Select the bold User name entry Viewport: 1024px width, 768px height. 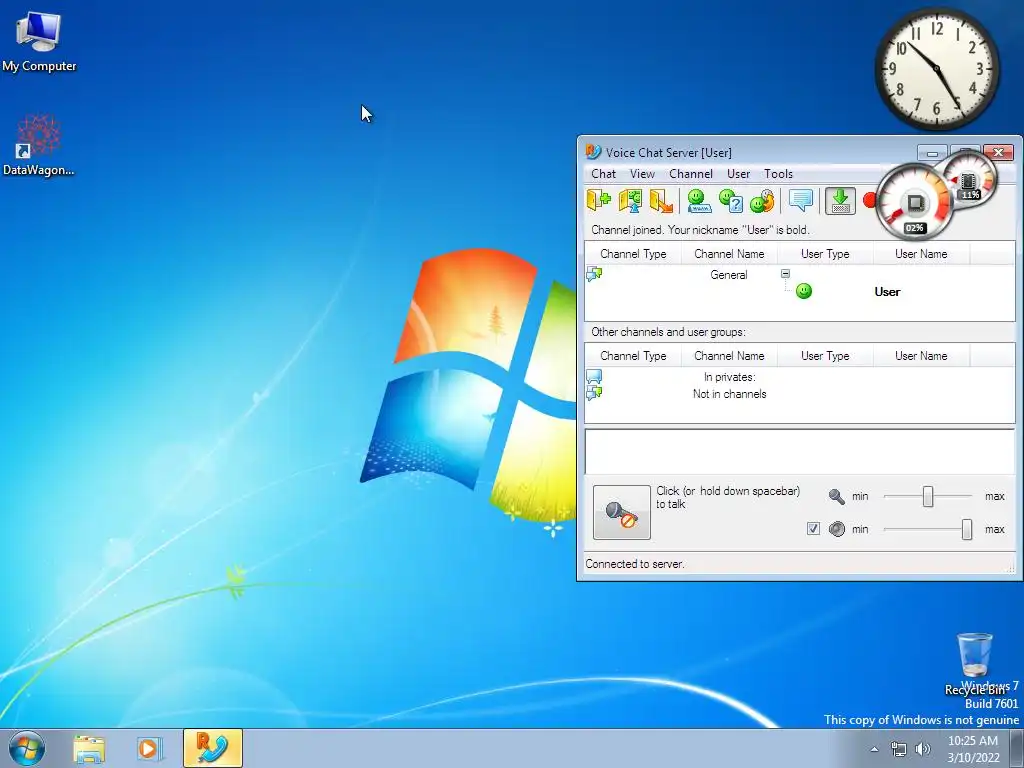[x=887, y=292]
